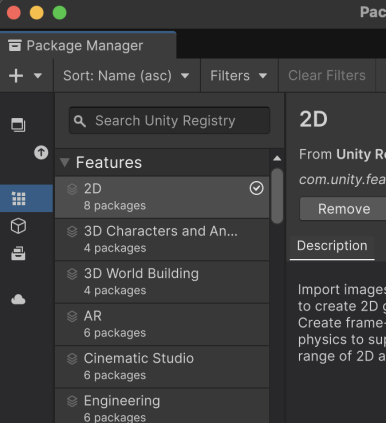386x423 pixels.
Task: Click the layers icon beside Cinematic Studio
Action: (x=72, y=359)
